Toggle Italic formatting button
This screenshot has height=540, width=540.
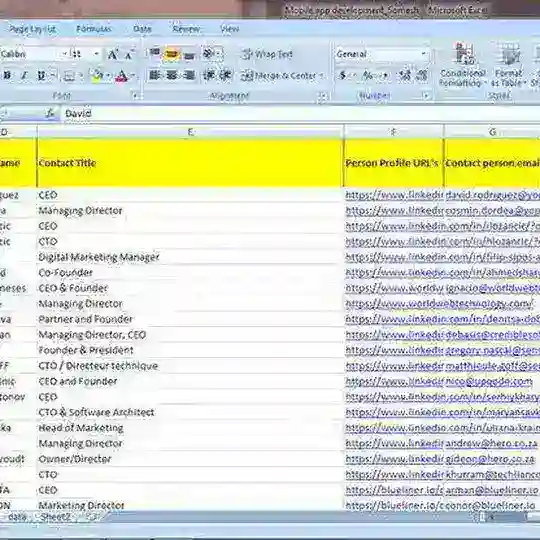coord(24,75)
